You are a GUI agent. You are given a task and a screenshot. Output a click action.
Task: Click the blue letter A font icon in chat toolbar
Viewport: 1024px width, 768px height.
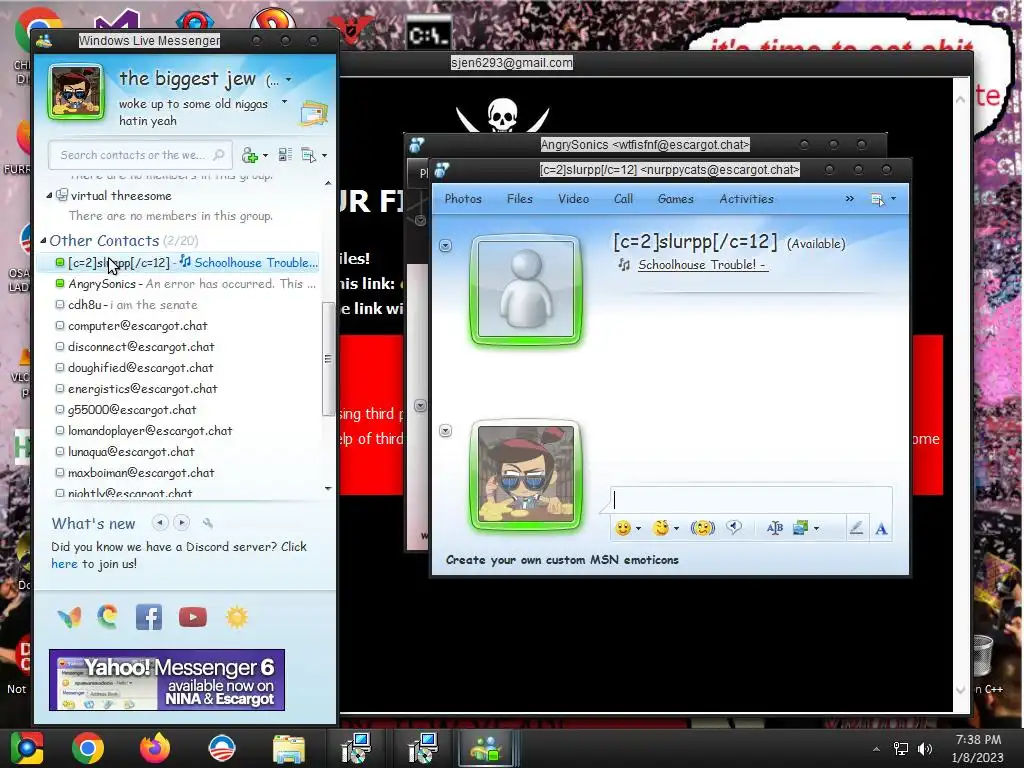coord(881,528)
